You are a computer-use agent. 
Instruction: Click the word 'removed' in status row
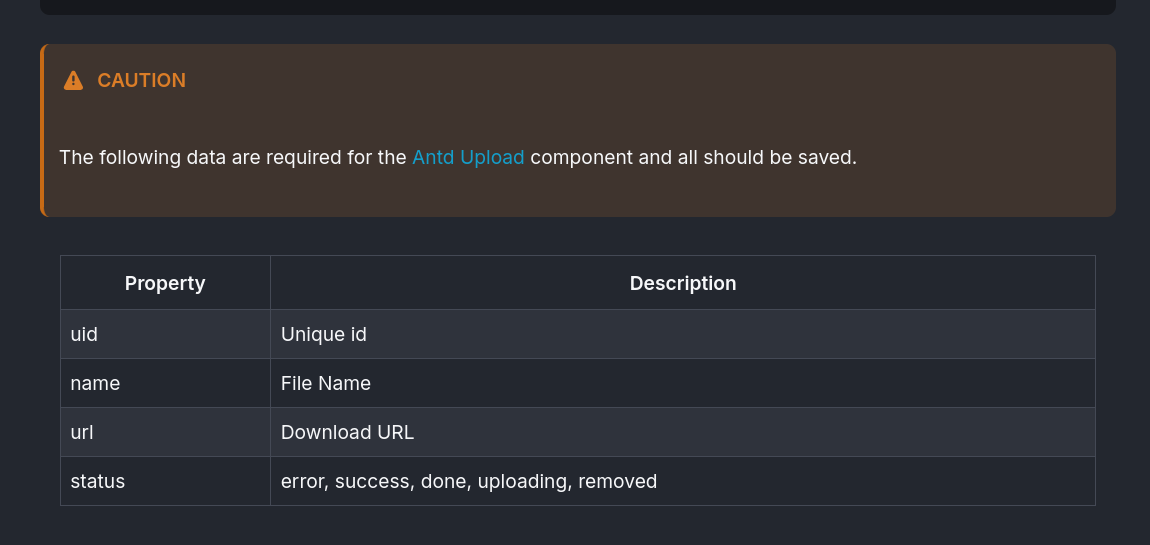point(618,482)
